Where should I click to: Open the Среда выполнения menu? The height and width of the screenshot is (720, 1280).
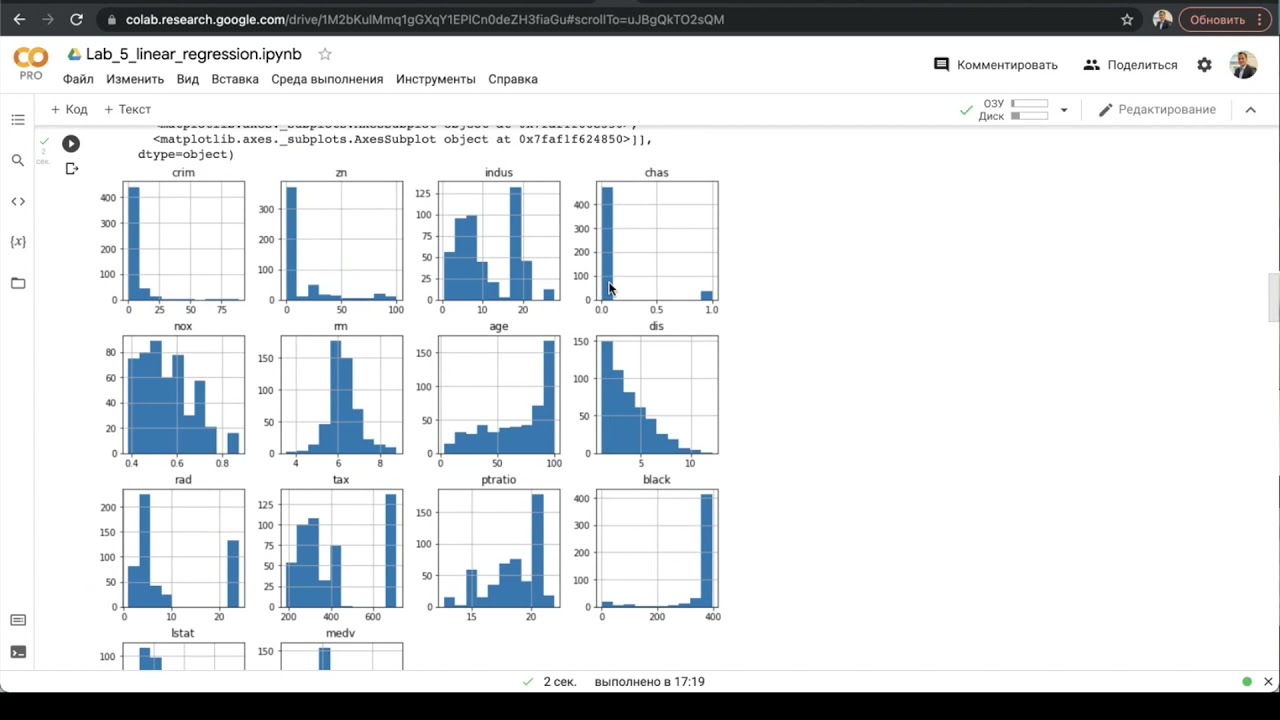(x=327, y=79)
